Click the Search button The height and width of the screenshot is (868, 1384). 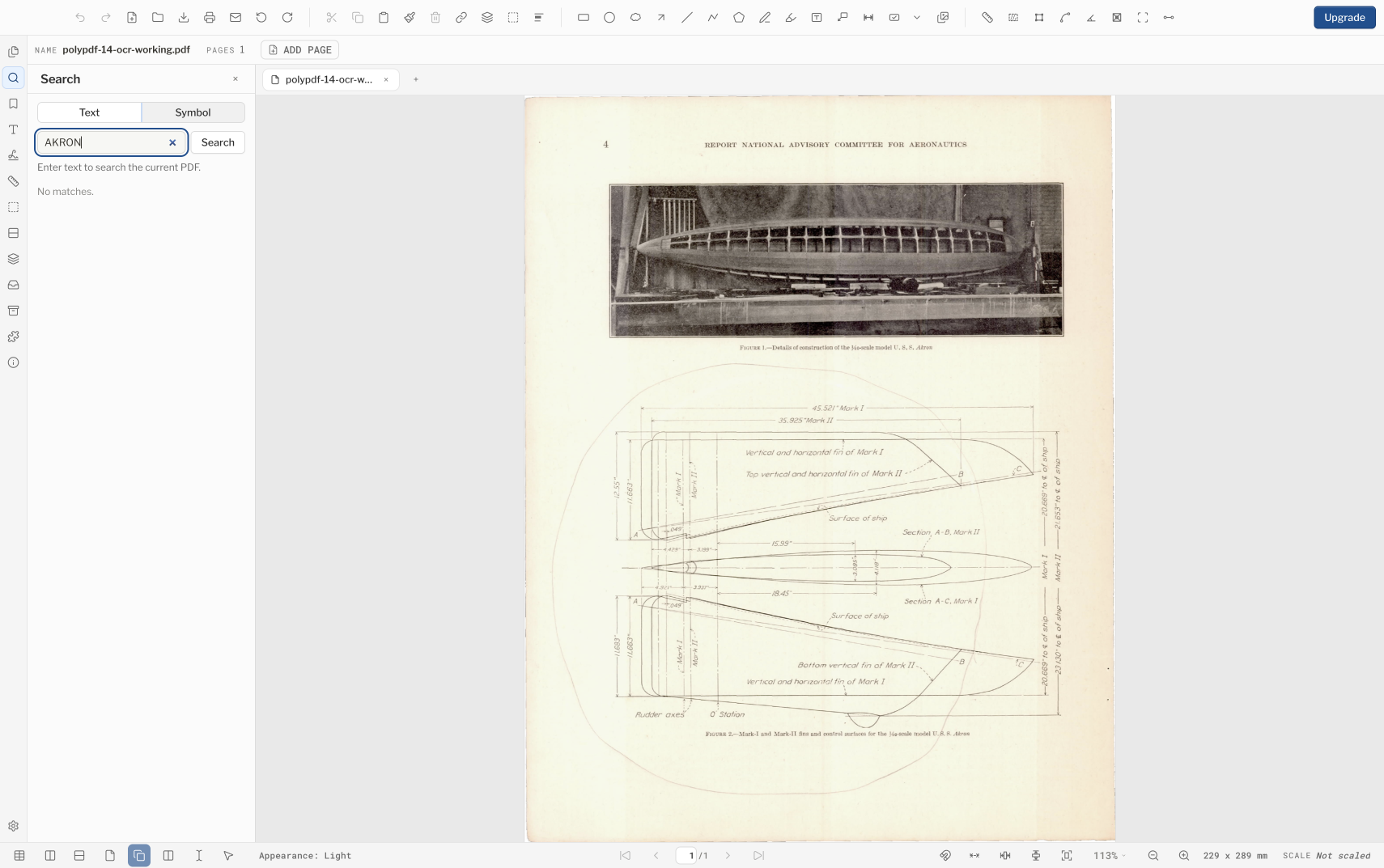click(218, 142)
